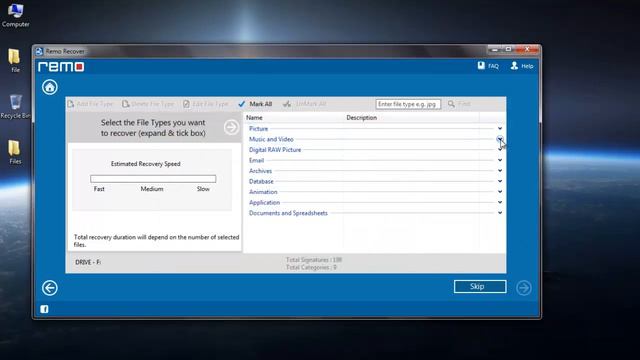Click the Remo logo

point(61,67)
